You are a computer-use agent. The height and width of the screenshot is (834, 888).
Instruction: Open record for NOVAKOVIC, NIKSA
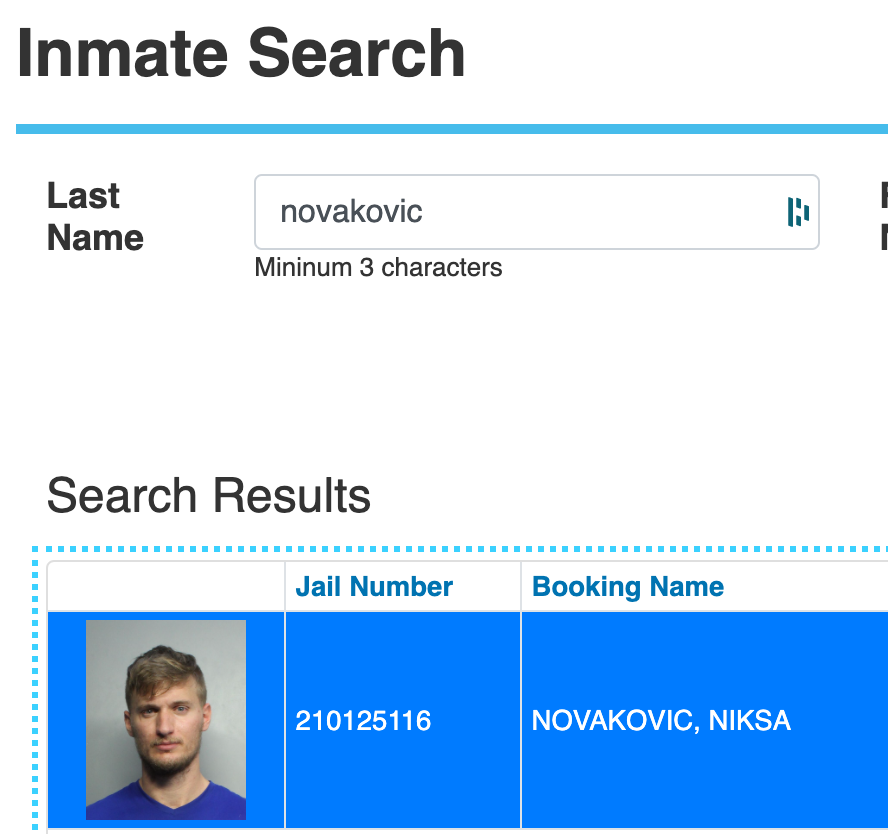pos(661,720)
